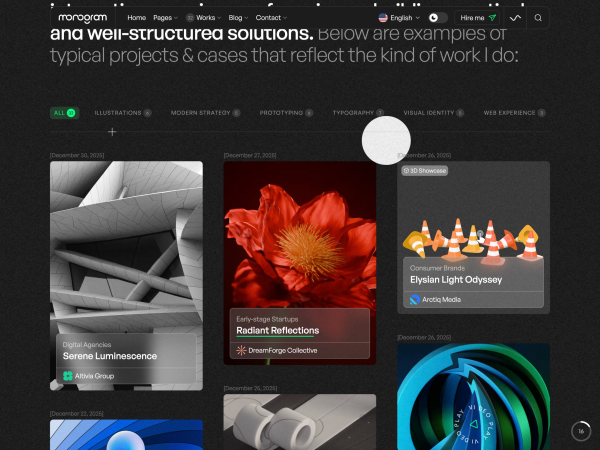Click the Altivia Group green logo icon

click(68, 376)
